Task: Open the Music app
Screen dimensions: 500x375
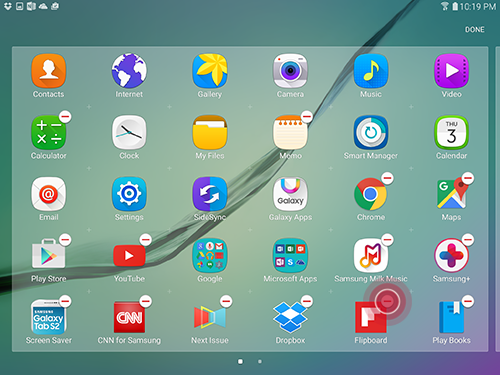Action: [x=371, y=71]
